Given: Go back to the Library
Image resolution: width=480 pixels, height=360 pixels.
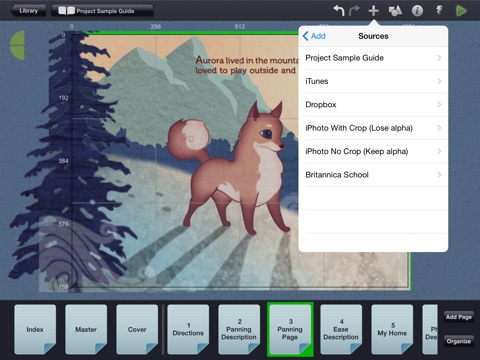Looking at the screenshot, I should click(28, 11).
